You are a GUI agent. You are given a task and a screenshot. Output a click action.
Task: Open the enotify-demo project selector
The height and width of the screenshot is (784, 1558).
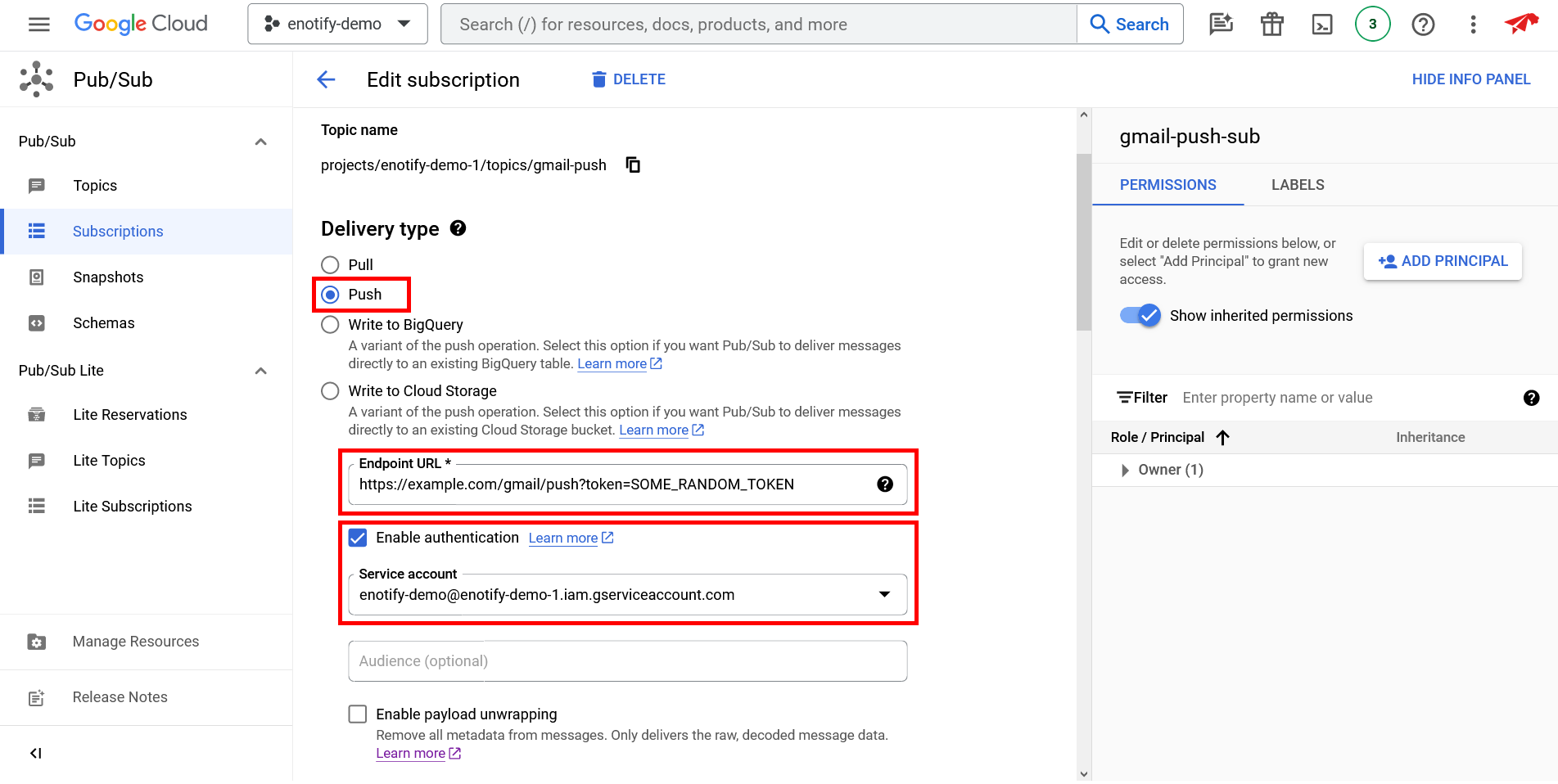[337, 25]
